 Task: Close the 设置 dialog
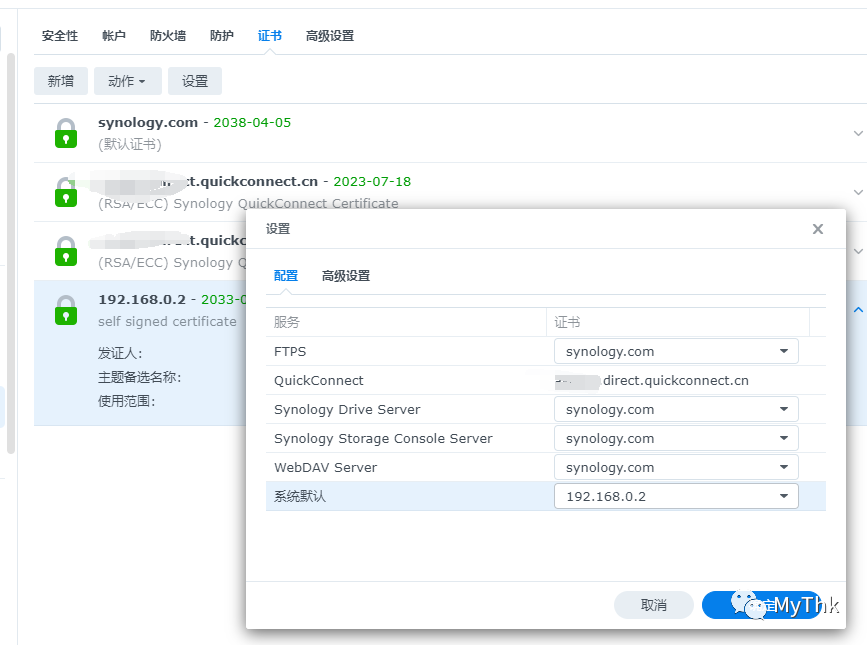tap(818, 229)
